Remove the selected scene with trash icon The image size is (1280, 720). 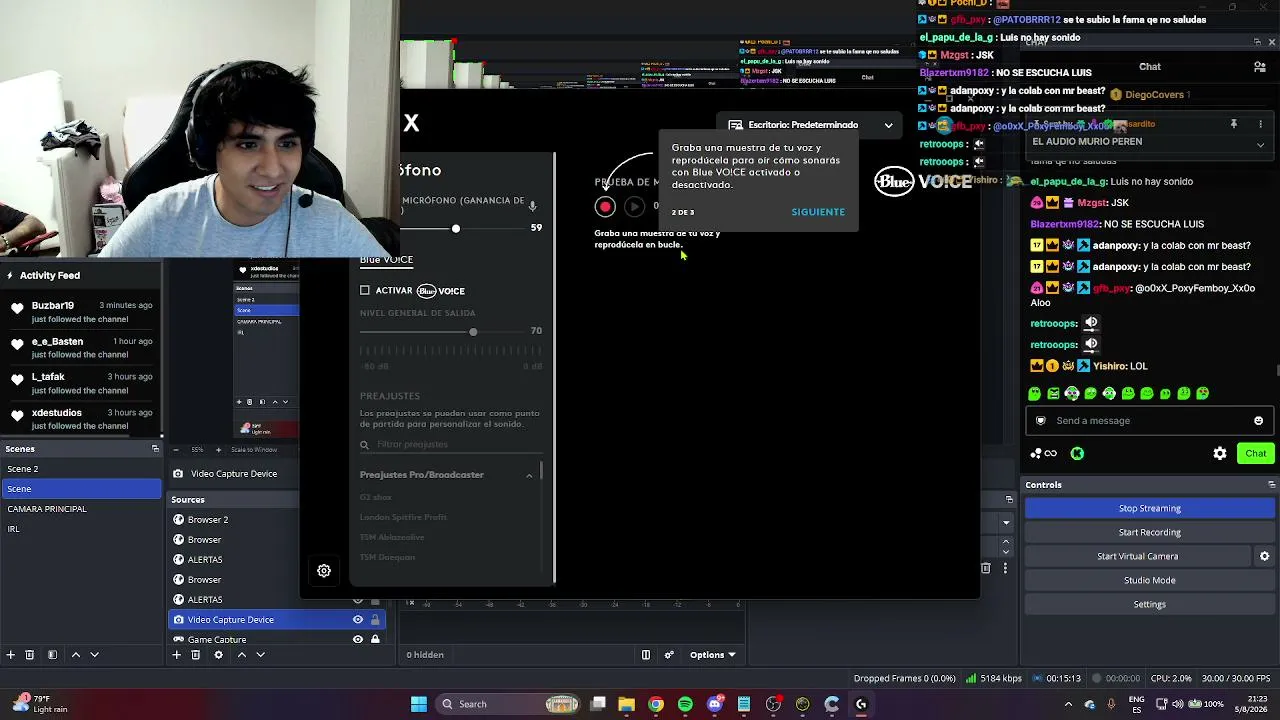(29, 655)
